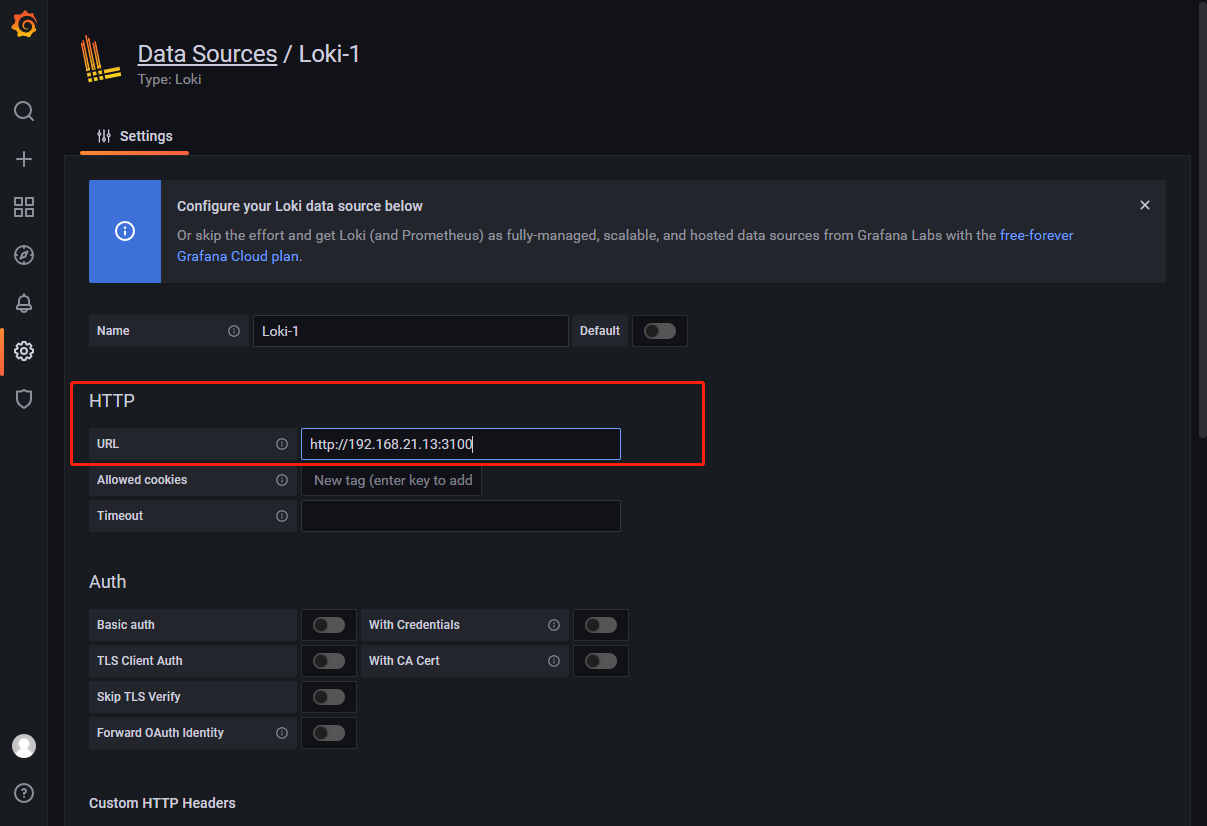Click into the Name input field
The width and height of the screenshot is (1207, 826).
[x=411, y=331]
